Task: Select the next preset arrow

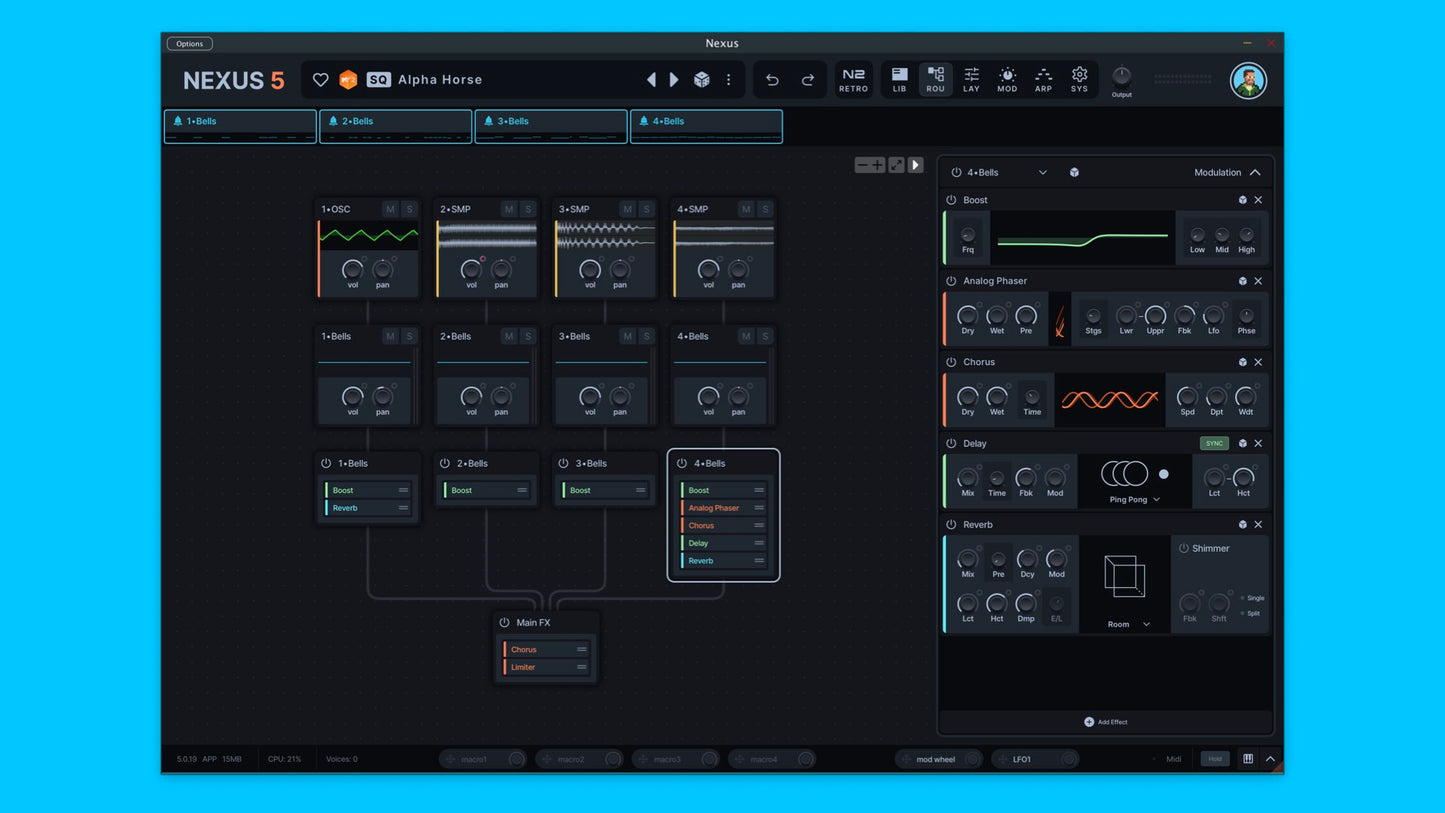Action: pos(674,80)
